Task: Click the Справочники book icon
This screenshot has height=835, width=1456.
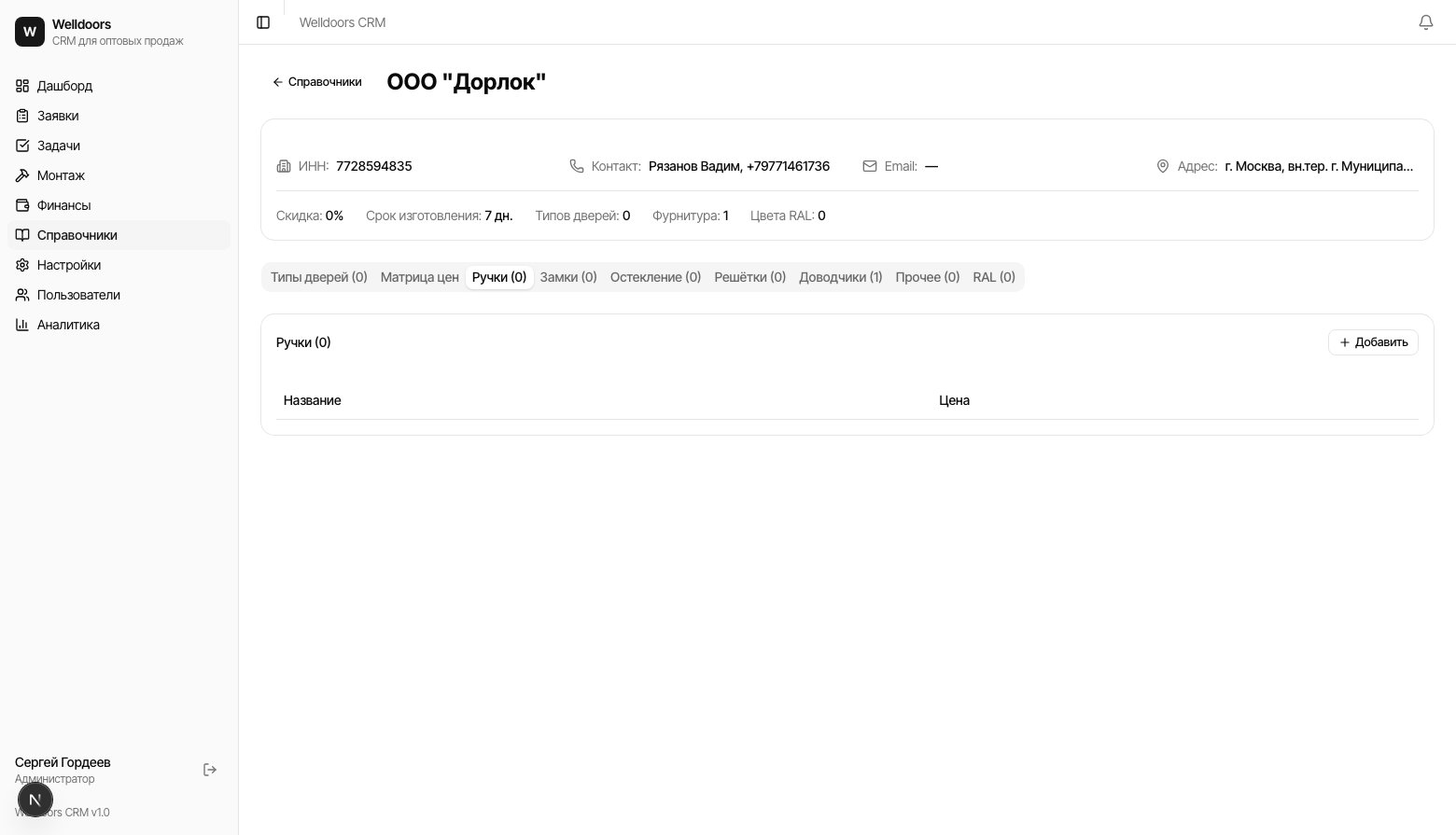Action: tap(22, 235)
